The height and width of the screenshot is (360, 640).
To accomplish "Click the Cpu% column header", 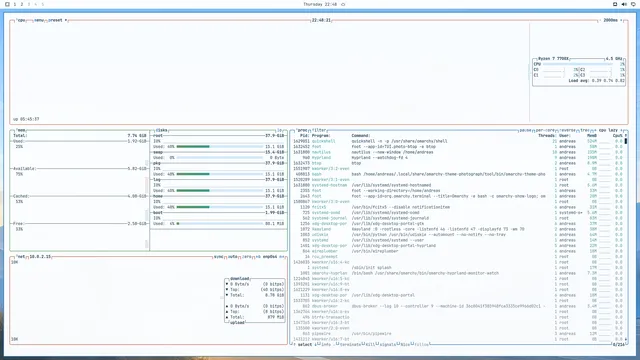I will pyautogui.click(x=619, y=136).
